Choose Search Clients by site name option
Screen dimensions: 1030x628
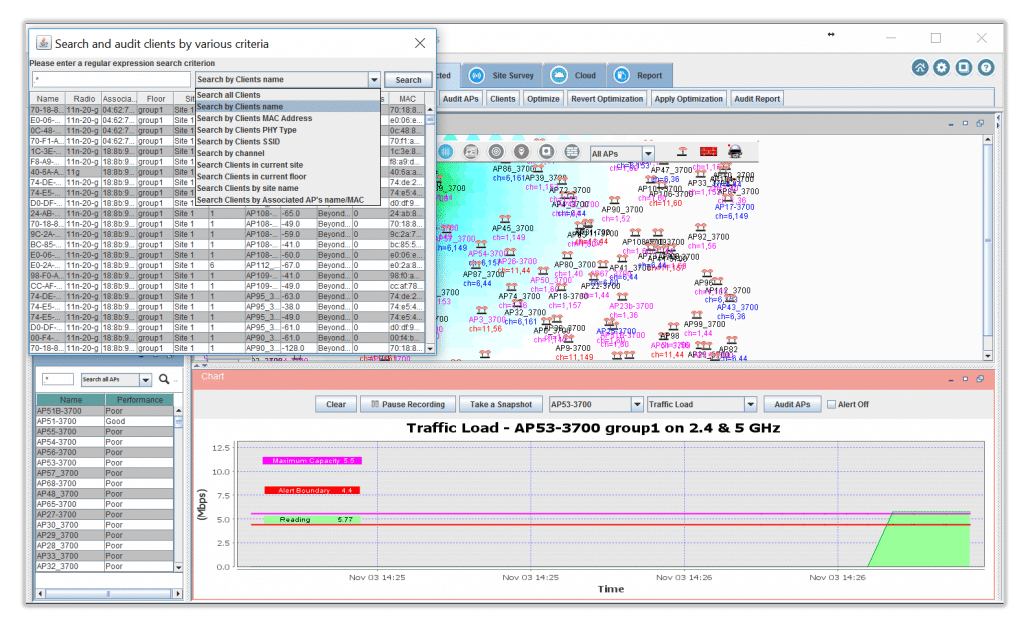(x=288, y=189)
